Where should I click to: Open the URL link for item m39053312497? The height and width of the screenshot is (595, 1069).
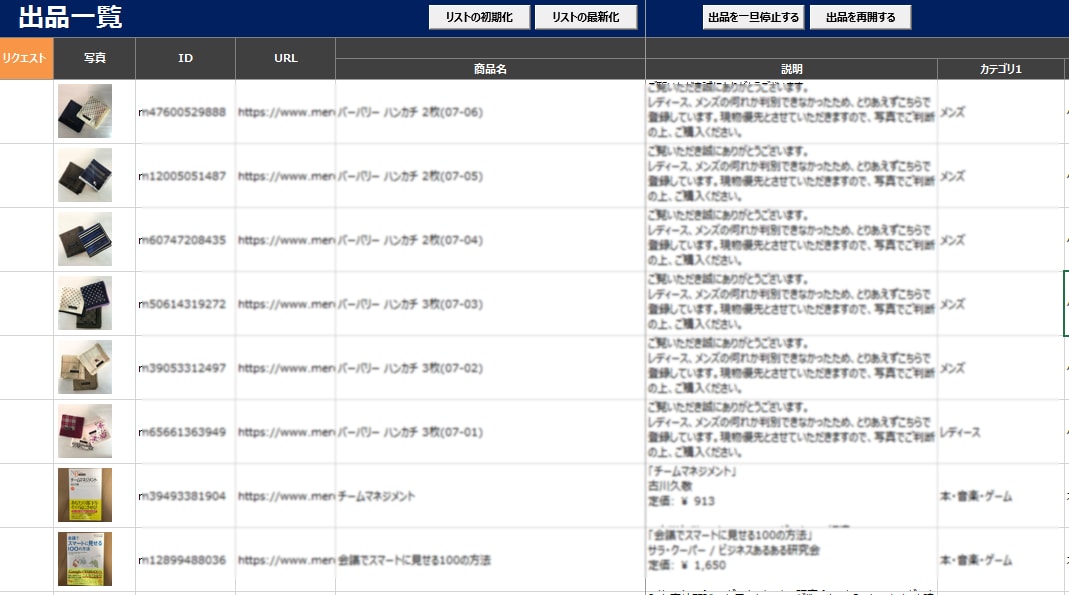tap(286, 368)
